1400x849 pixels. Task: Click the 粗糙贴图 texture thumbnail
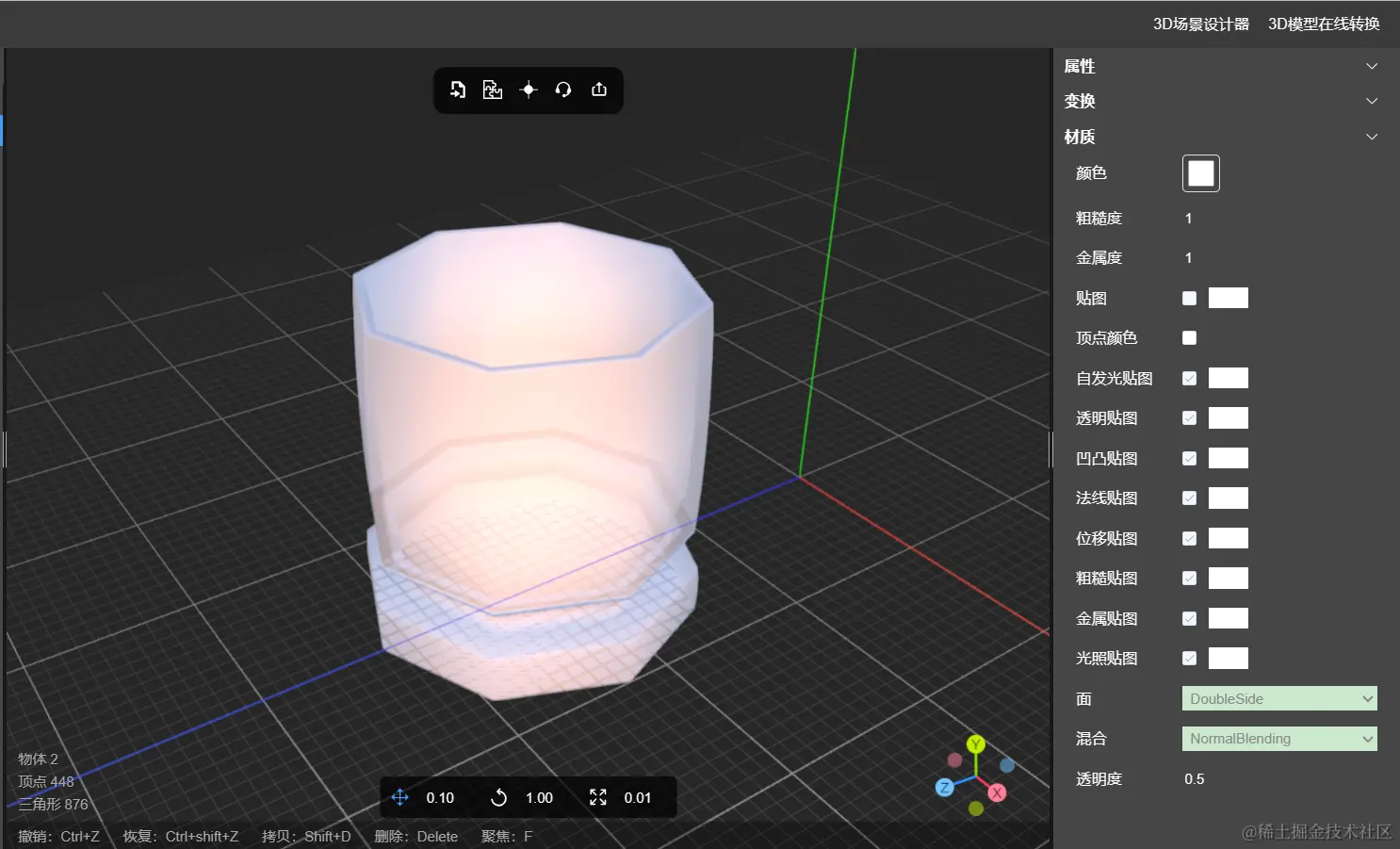1229,578
